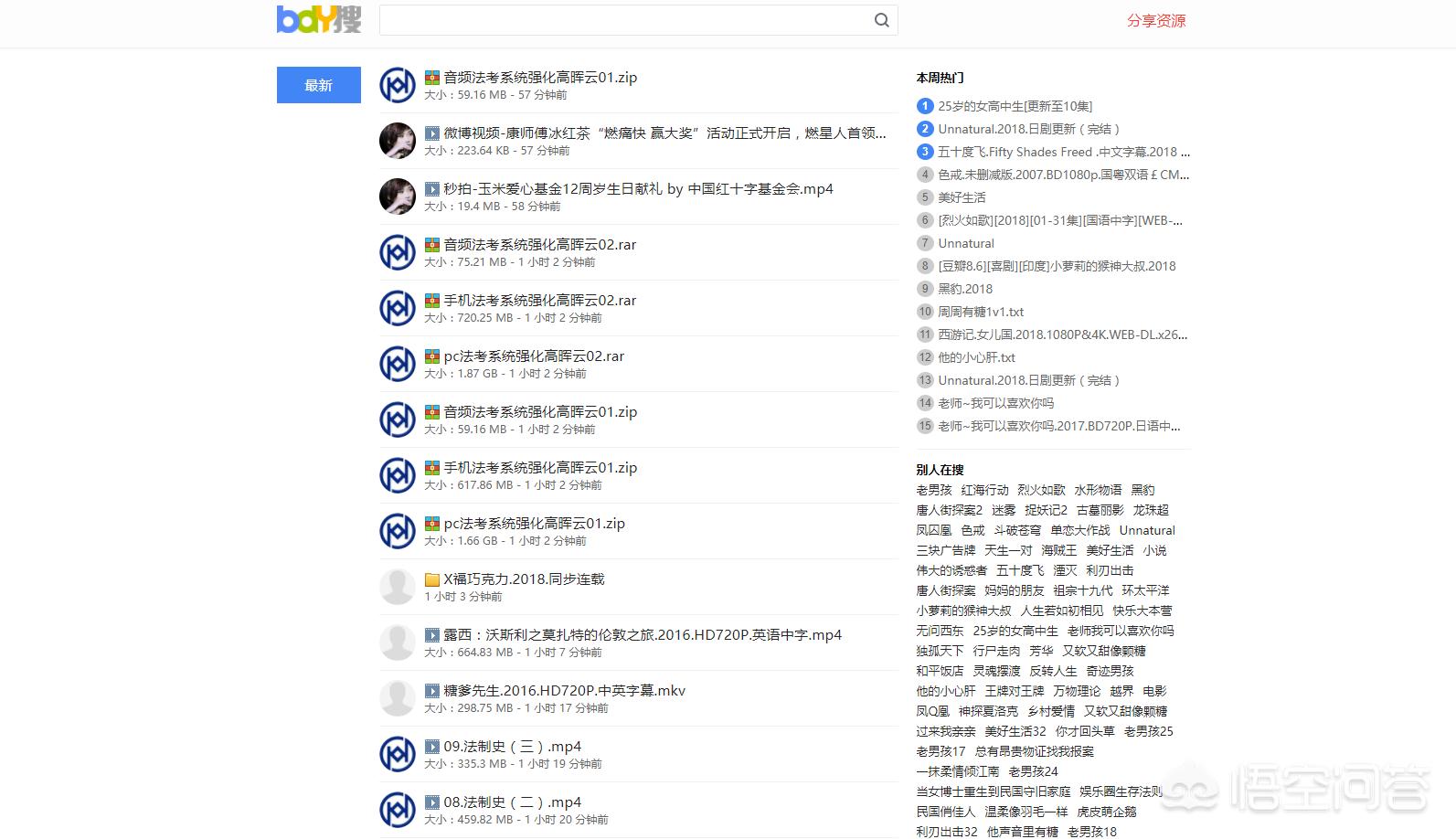The width and height of the screenshot is (1456, 839).
Task: Open hot item 周周有糖1v1.txt
Action: (981, 312)
